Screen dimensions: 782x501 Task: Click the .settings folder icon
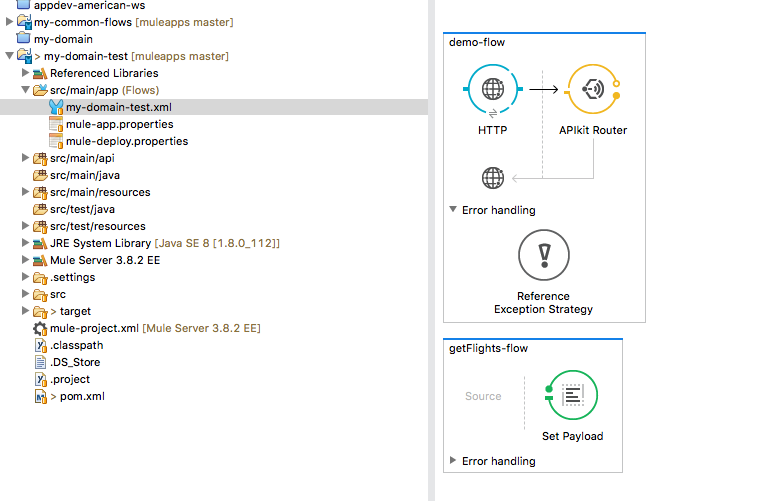[40, 278]
